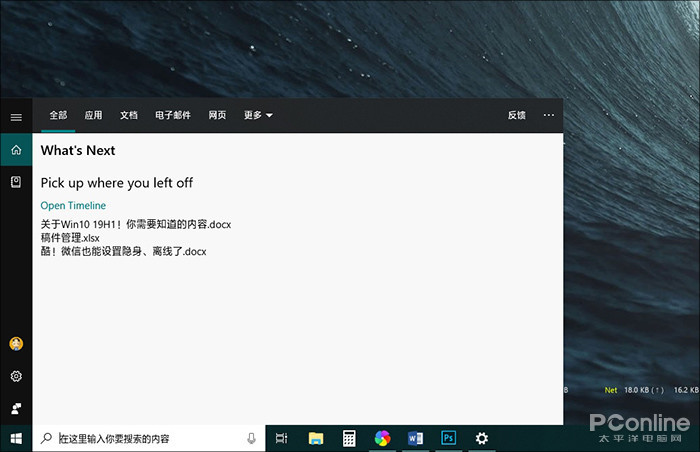The height and width of the screenshot is (452, 700).
Task: Open the colorful pinwheel app on taskbar
Action: (383, 438)
